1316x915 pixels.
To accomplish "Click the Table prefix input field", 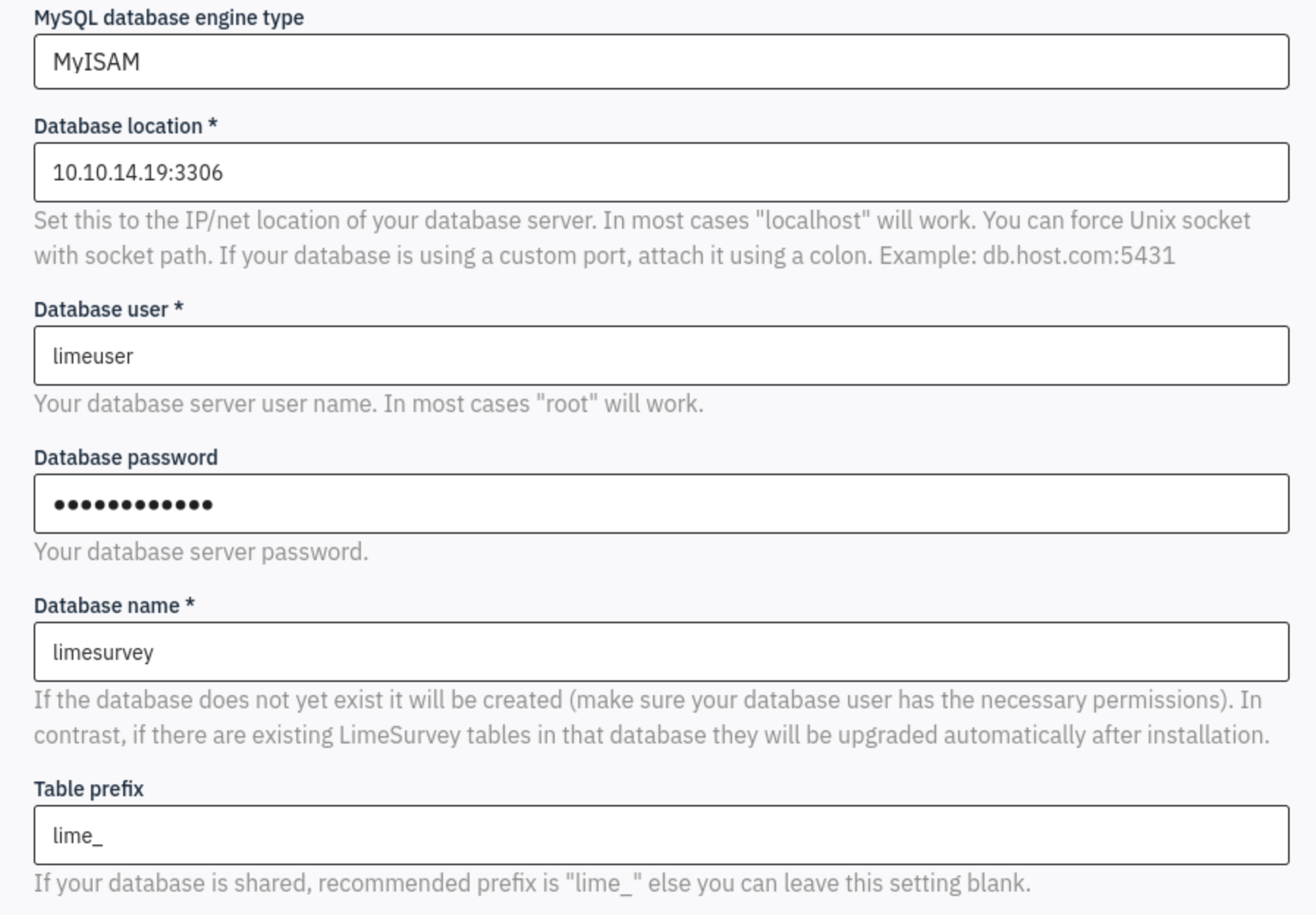I will tap(660, 835).
